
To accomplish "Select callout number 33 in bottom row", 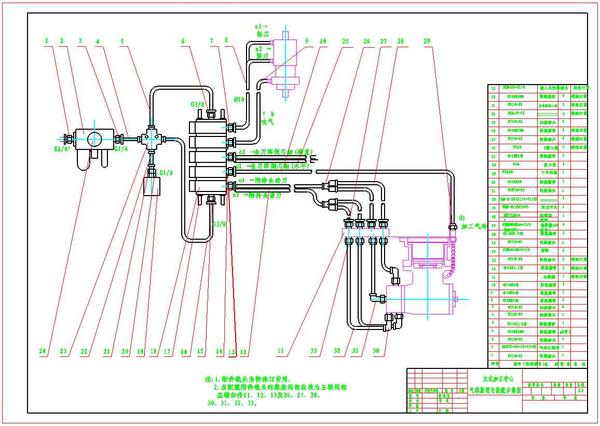I will coord(314,351).
